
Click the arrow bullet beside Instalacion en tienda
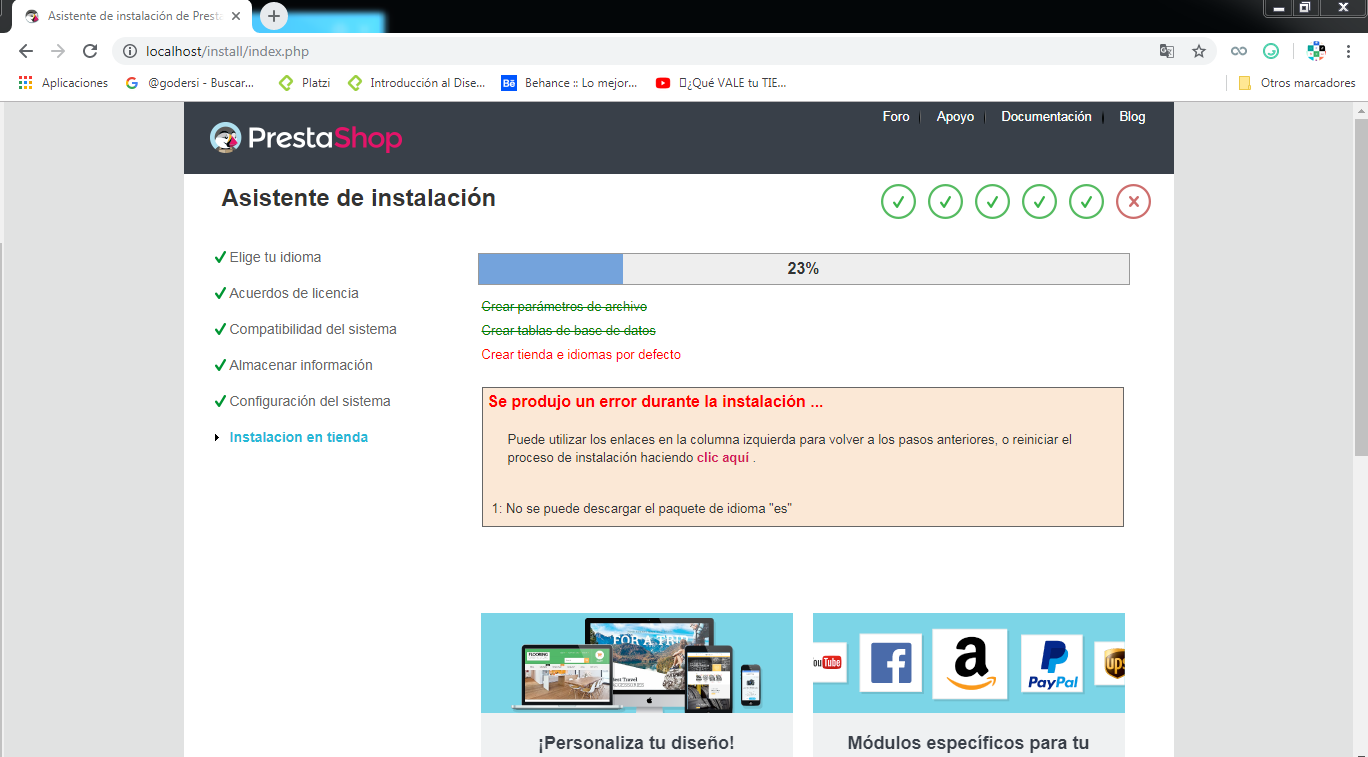pos(217,438)
